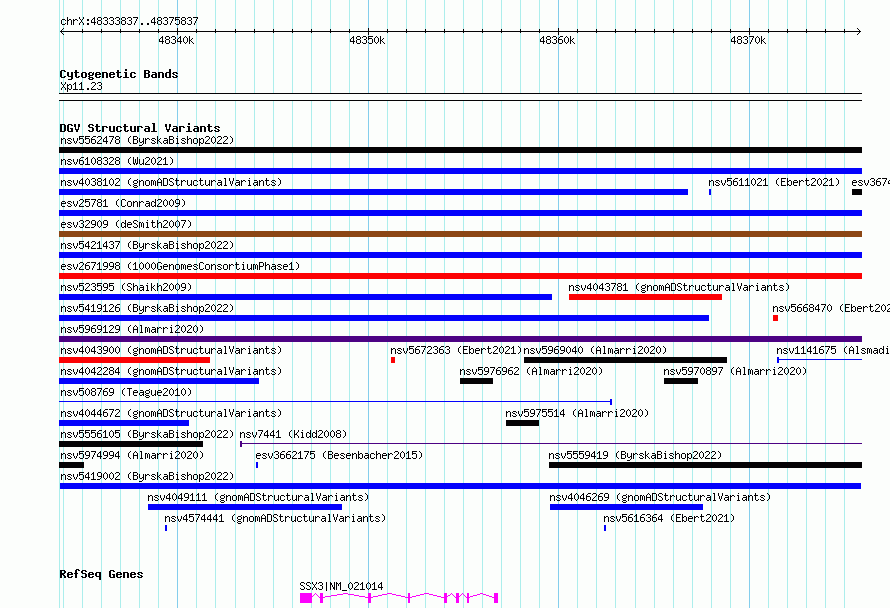Open the nsv5419002 (ByrskaBishop2022) label
The width and height of the screenshot is (890, 608).
pyautogui.click(x=147, y=476)
